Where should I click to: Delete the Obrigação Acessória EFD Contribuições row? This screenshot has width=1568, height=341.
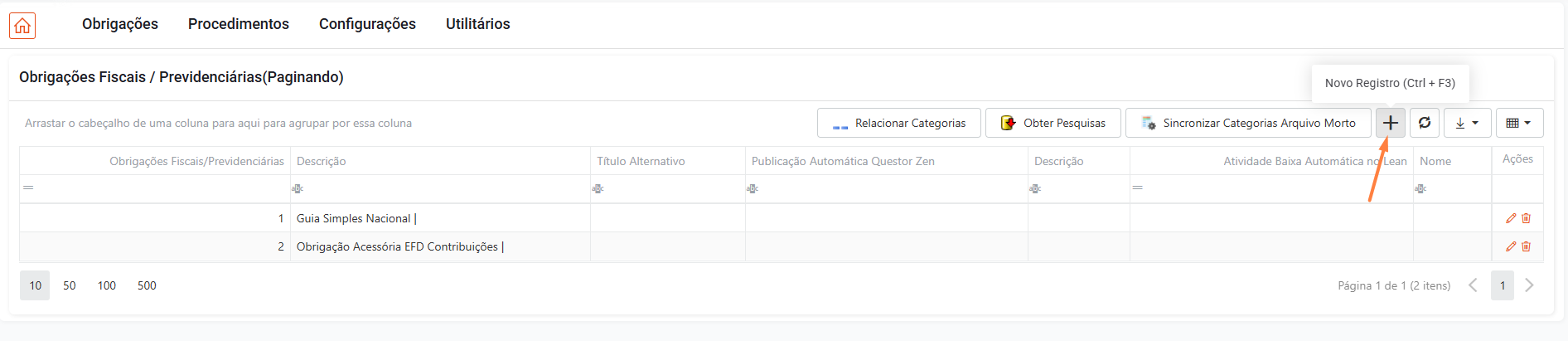[1526, 246]
